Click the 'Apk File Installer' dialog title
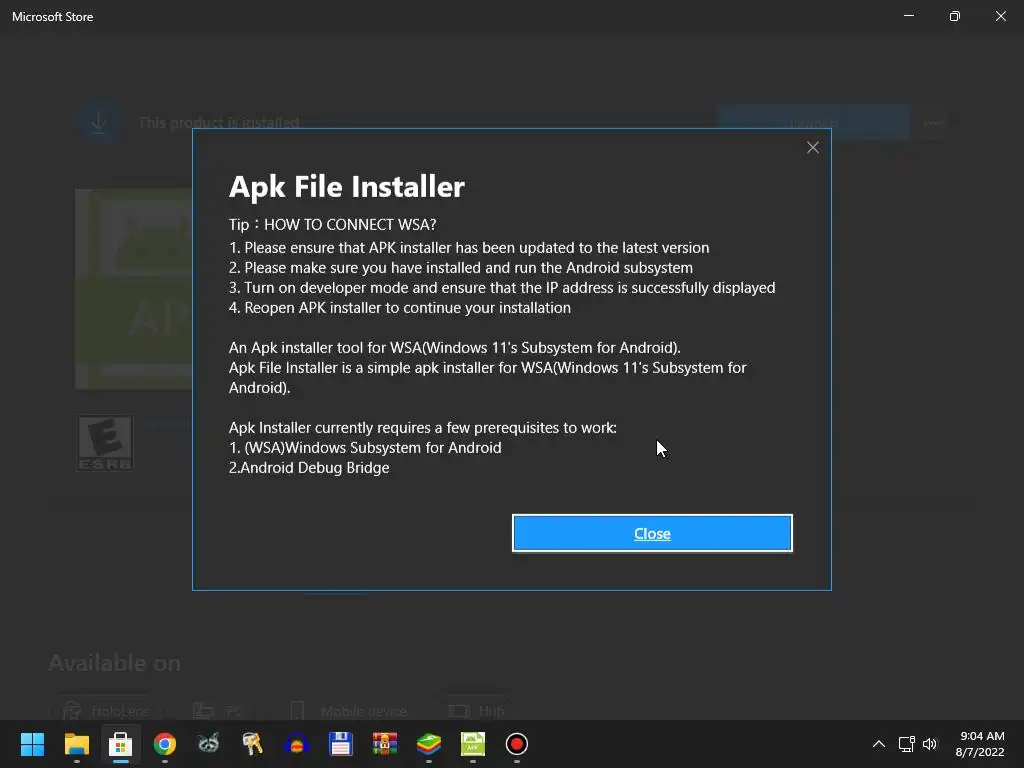 [x=347, y=187]
